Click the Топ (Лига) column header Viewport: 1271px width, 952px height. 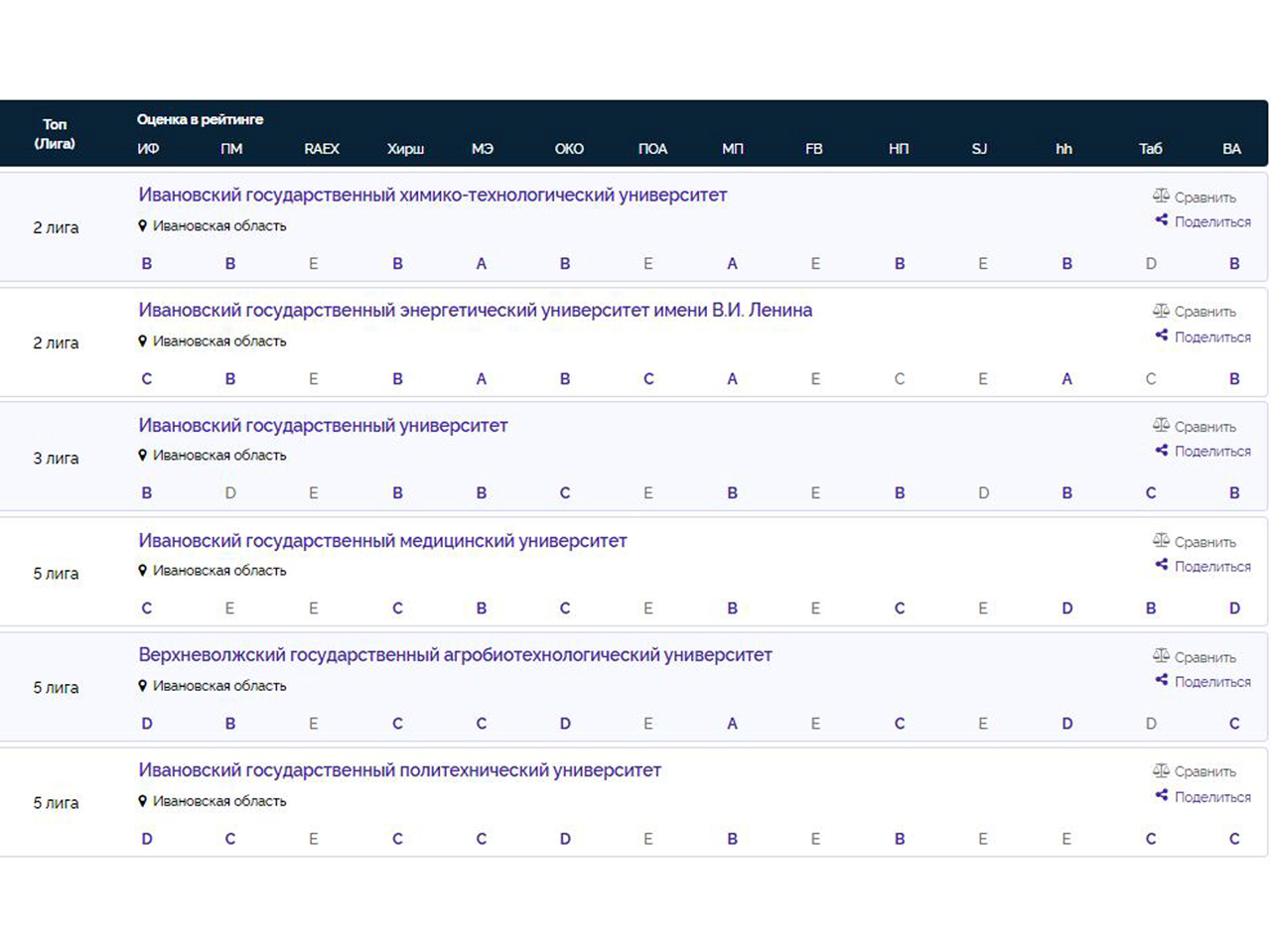[55, 133]
